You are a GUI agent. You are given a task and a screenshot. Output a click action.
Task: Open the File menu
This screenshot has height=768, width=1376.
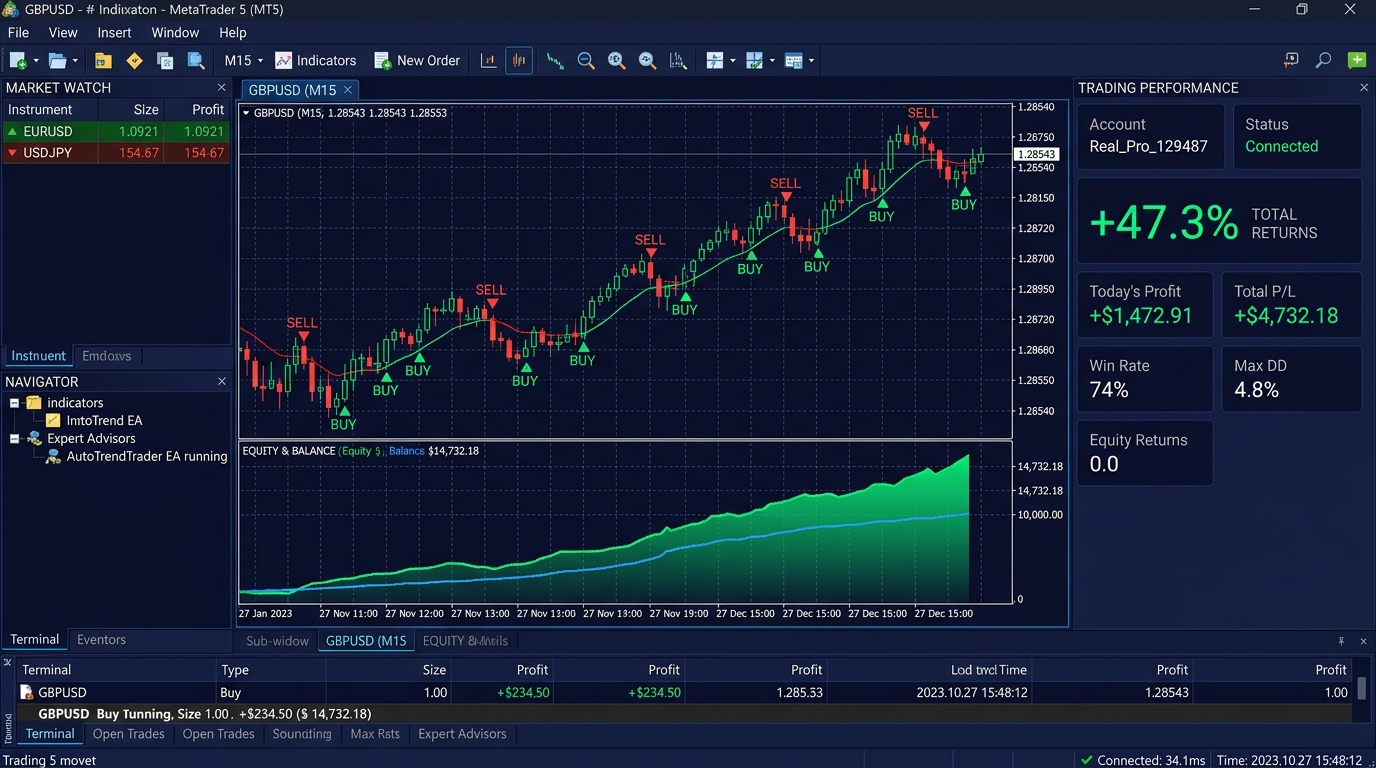point(18,33)
